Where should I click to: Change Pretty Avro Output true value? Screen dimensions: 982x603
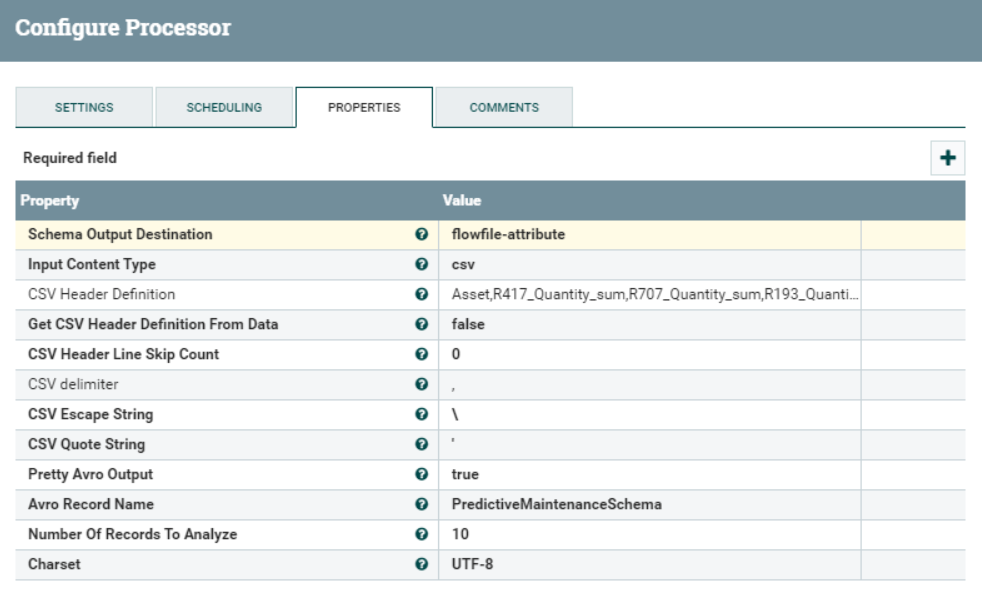[x=649, y=475]
